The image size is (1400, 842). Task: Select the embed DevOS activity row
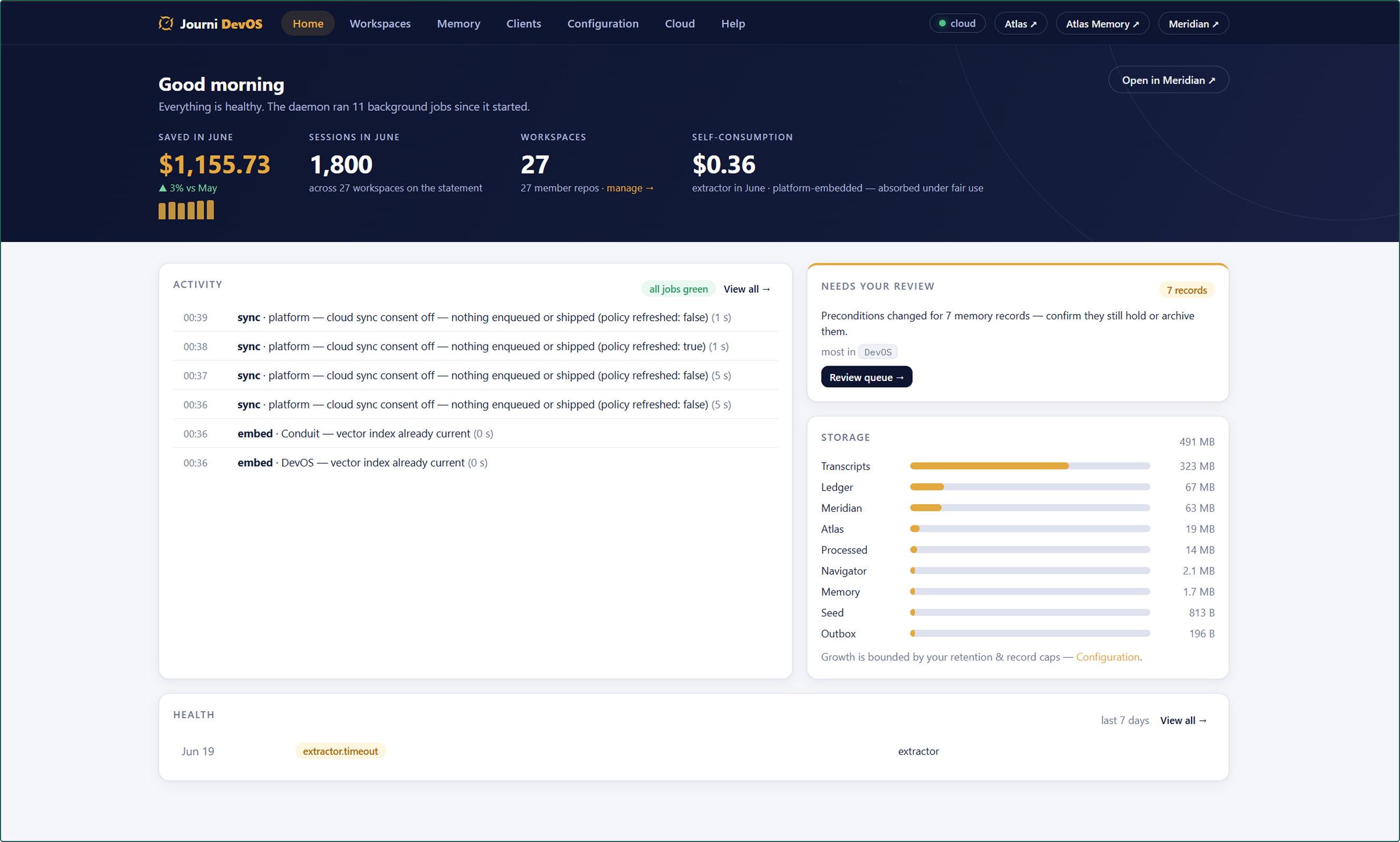(x=475, y=463)
